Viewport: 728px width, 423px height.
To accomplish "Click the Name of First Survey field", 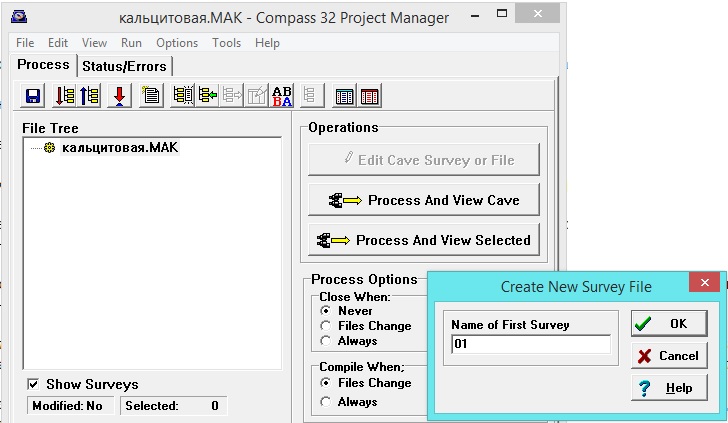I will 529,344.
